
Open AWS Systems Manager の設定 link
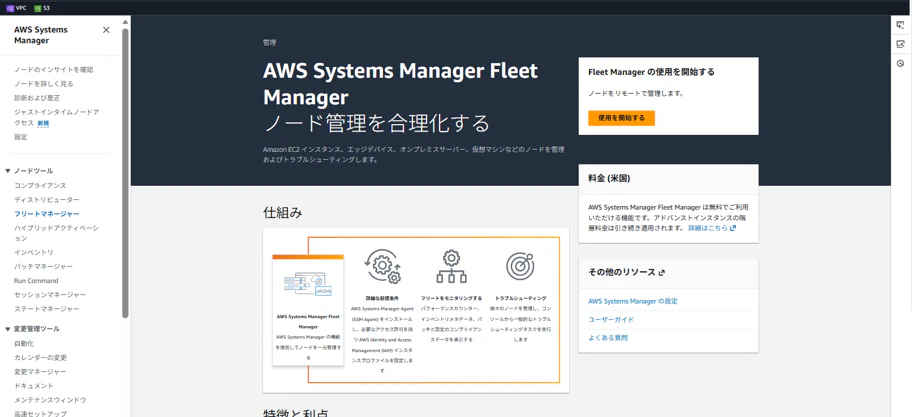pos(633,301)
